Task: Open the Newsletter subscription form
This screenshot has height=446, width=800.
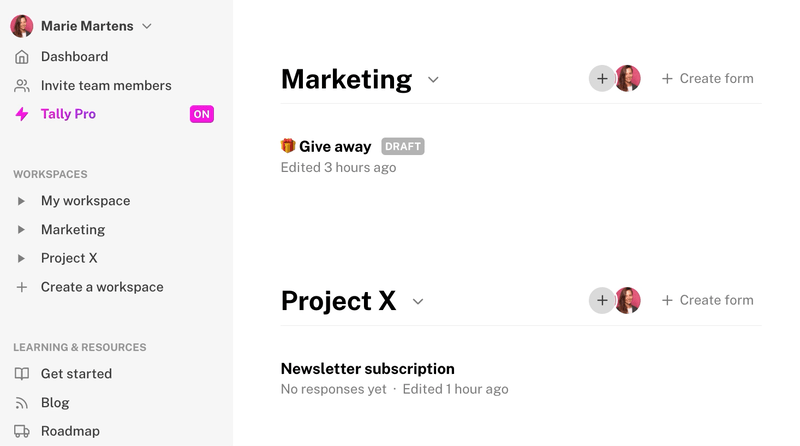Action: tap(367, 368)
